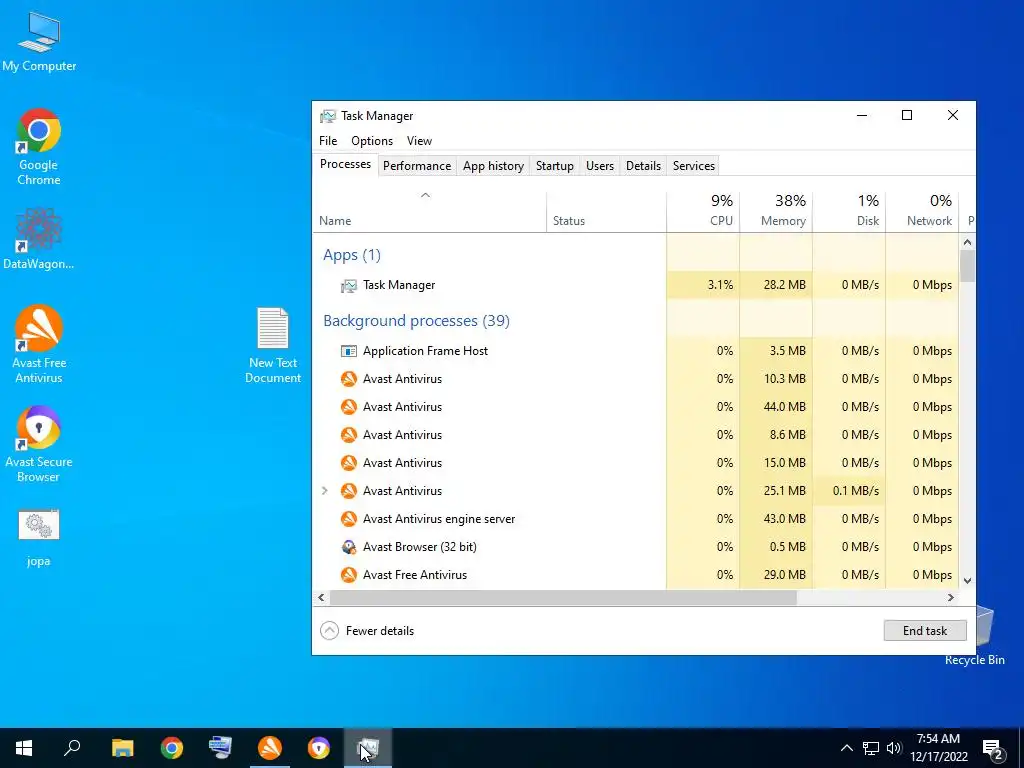Open the notification center icon
This screenshot has height=768, width=1024.
pos(993,749)
